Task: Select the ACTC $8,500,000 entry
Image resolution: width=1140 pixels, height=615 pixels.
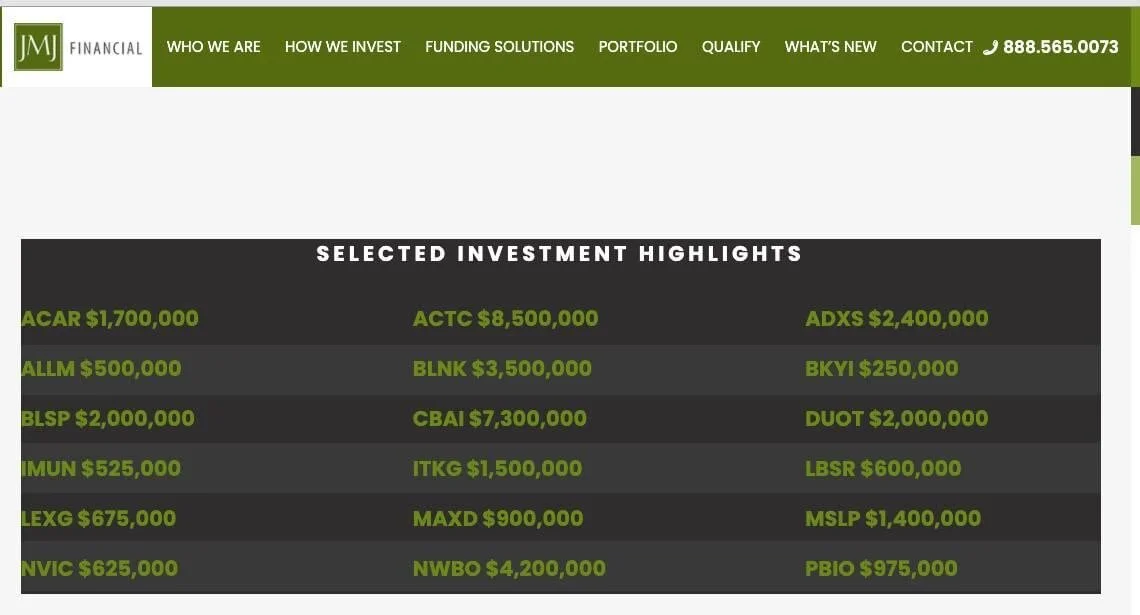Action: (x=505, y=318)
